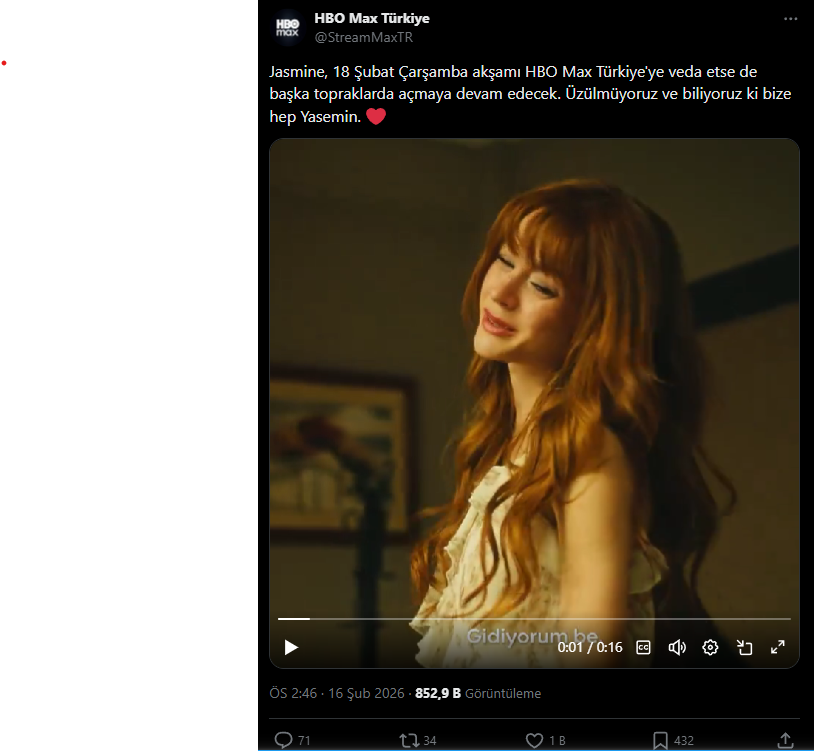This screenshot has width=814, height=751.
Task: Repost this tweet with retweet icon
Action: point(409,740)
